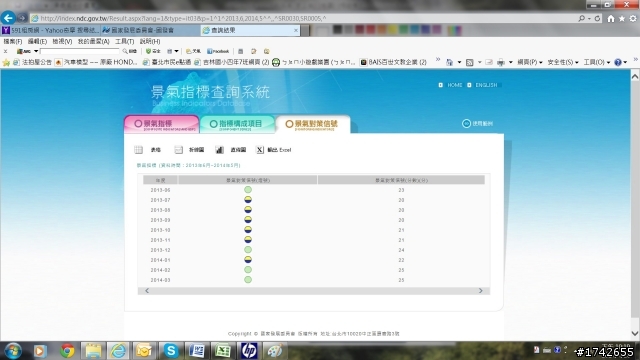Open browser settings gear icon
The width and height of the screenshot is (640, 360).
point(633,18)
